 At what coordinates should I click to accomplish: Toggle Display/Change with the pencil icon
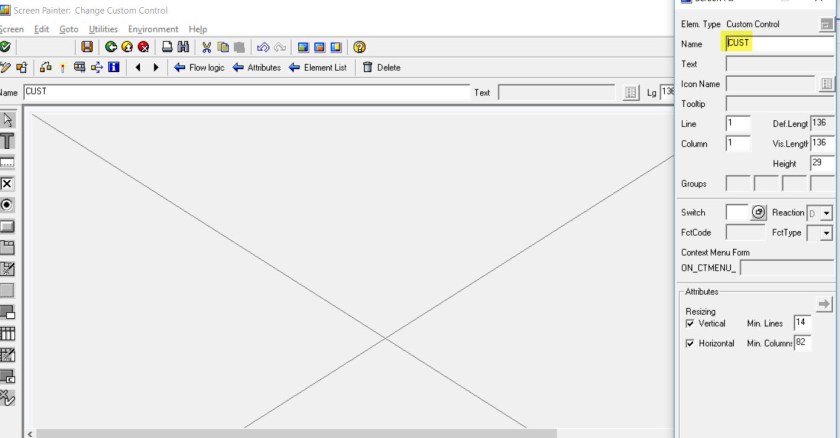click(x=5, y=67)
